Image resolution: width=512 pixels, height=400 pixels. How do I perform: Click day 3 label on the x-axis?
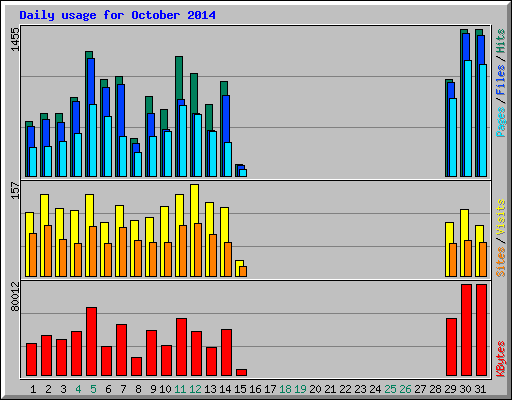pos(63,389)
